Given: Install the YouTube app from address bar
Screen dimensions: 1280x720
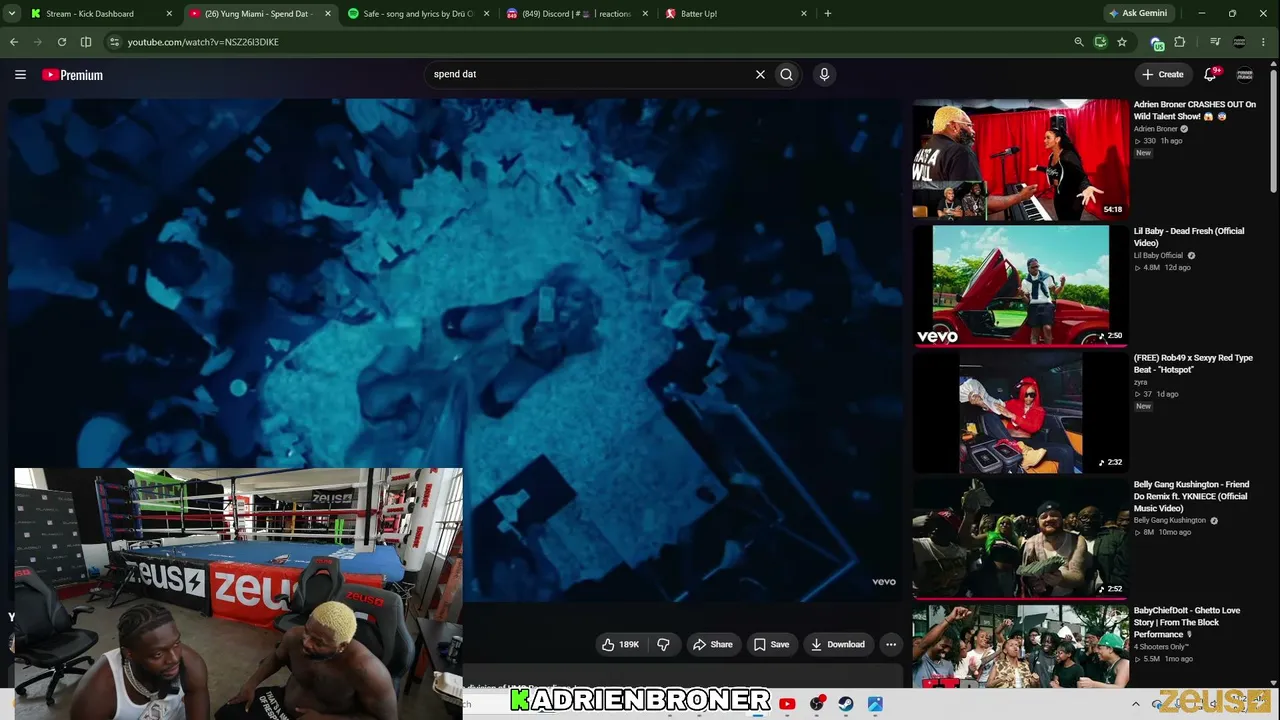Looking at the screenshot, I should (1100, 42).
